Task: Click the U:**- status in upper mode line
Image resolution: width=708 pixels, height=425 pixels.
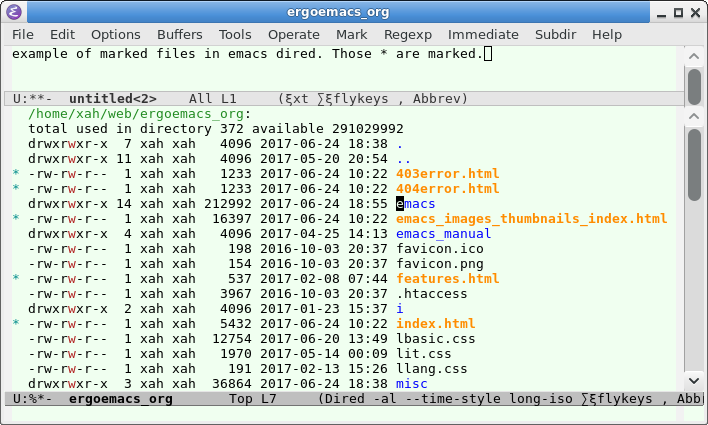Action: click(x=32, y=98)
